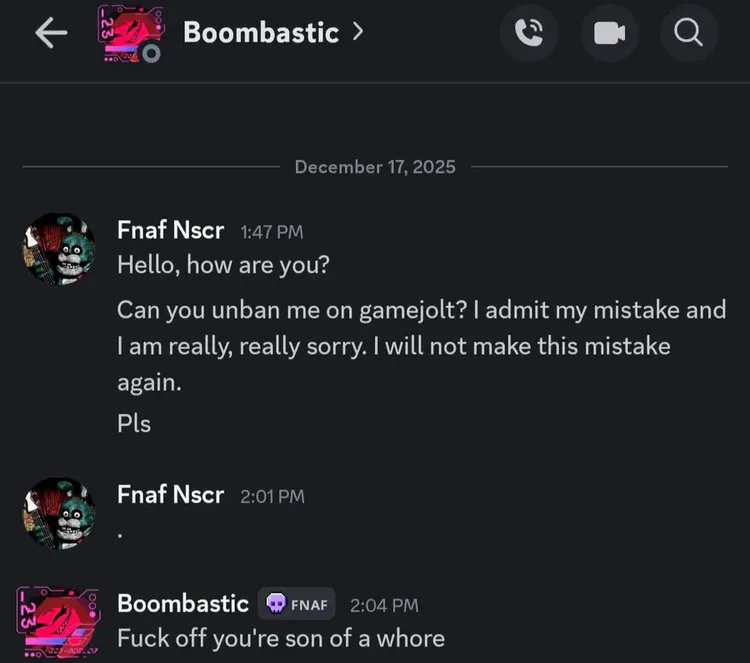Image resolution: width=750 pixels, height=663 pixels.
Task: Start a video call with Boombastic
Action: coord(608,33)
